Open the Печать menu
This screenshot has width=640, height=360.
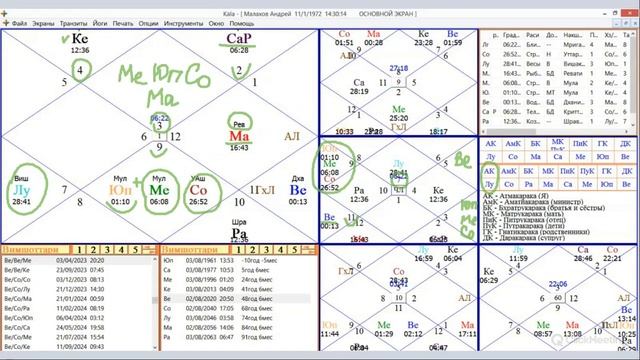click(x=123, y=24)
